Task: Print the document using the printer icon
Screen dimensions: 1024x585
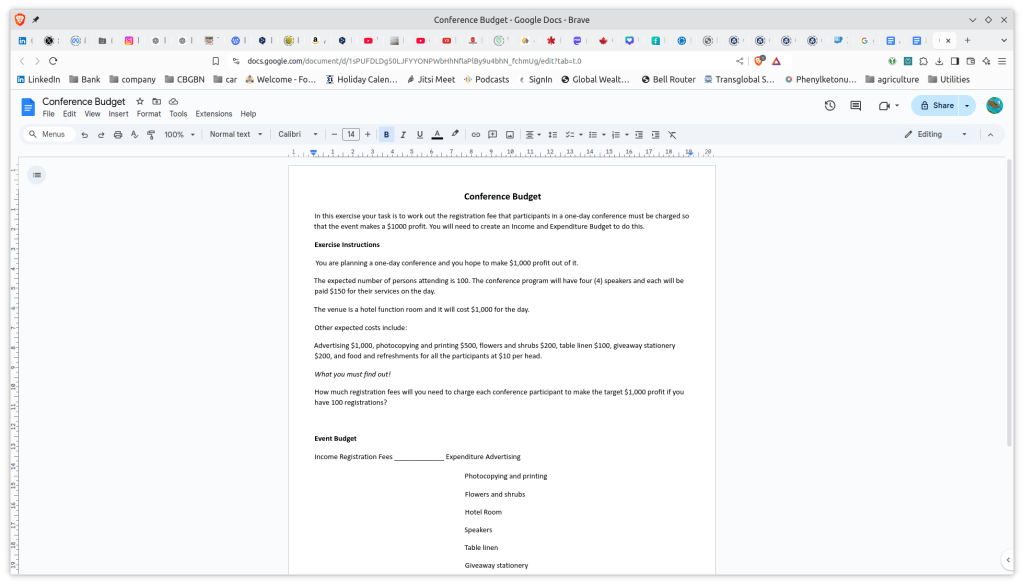Action: (118, 134)
